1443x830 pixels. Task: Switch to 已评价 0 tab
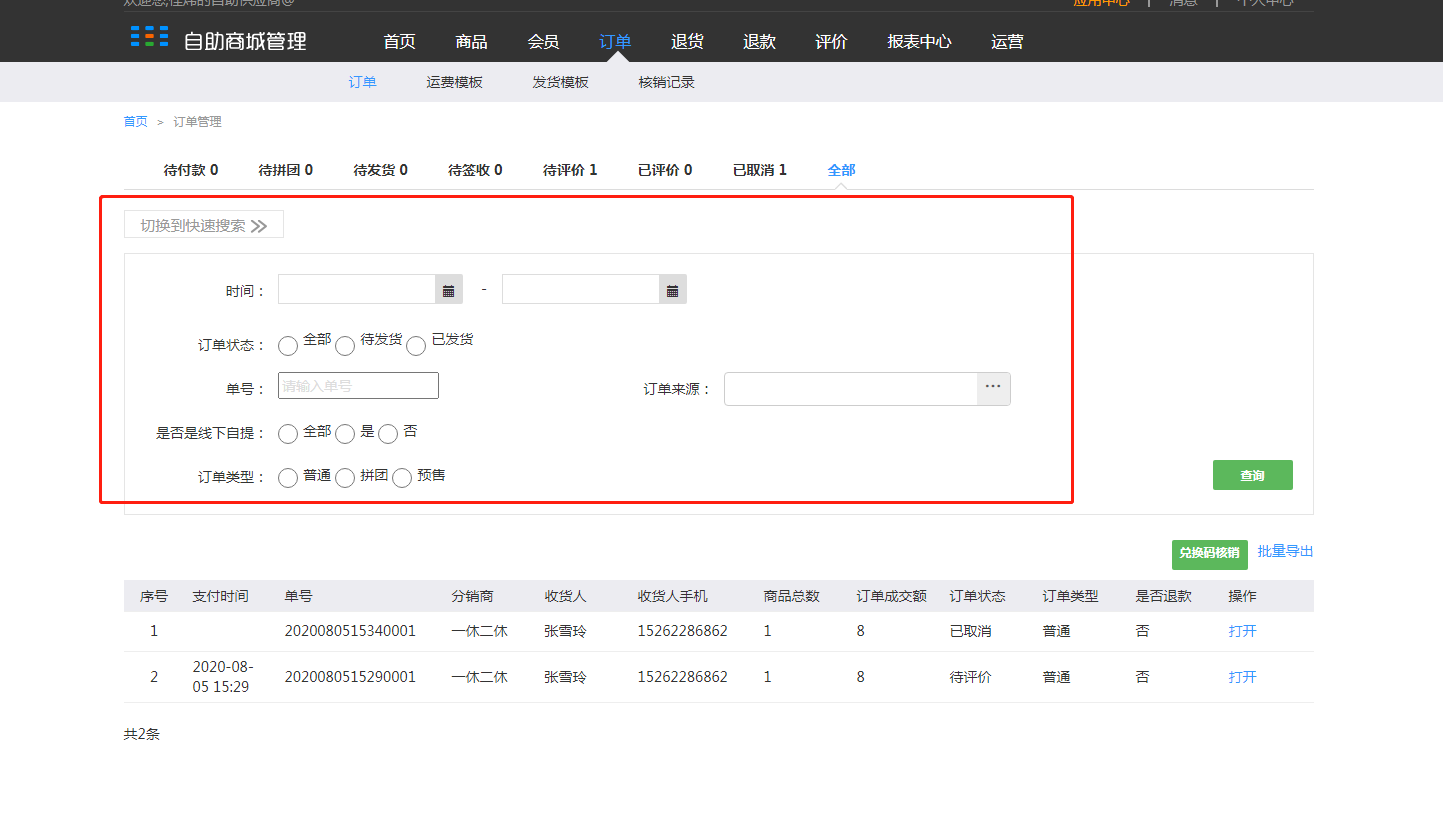pos(665,170)
